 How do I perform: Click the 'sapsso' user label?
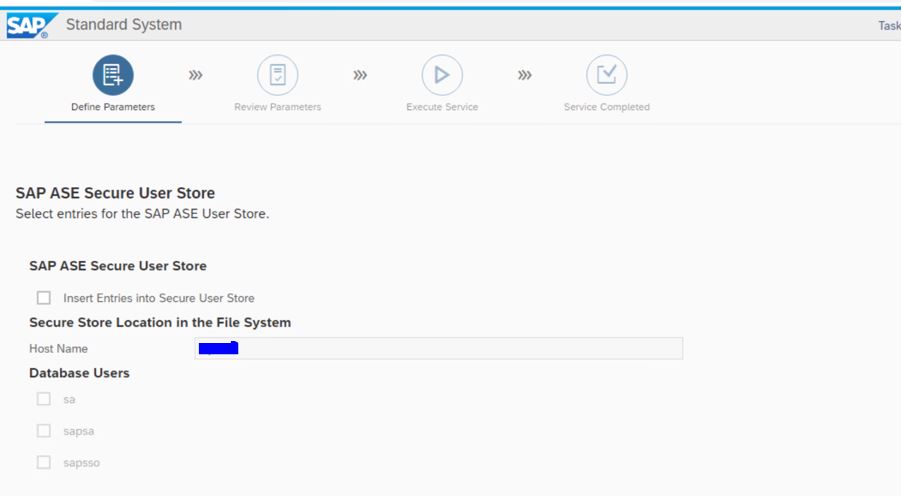coord(81,463)
